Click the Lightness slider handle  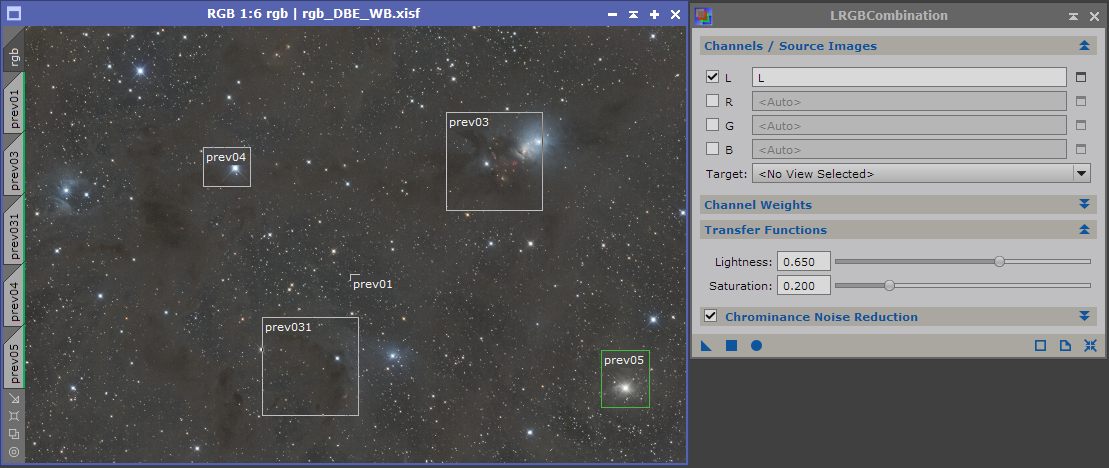[999, 262]
